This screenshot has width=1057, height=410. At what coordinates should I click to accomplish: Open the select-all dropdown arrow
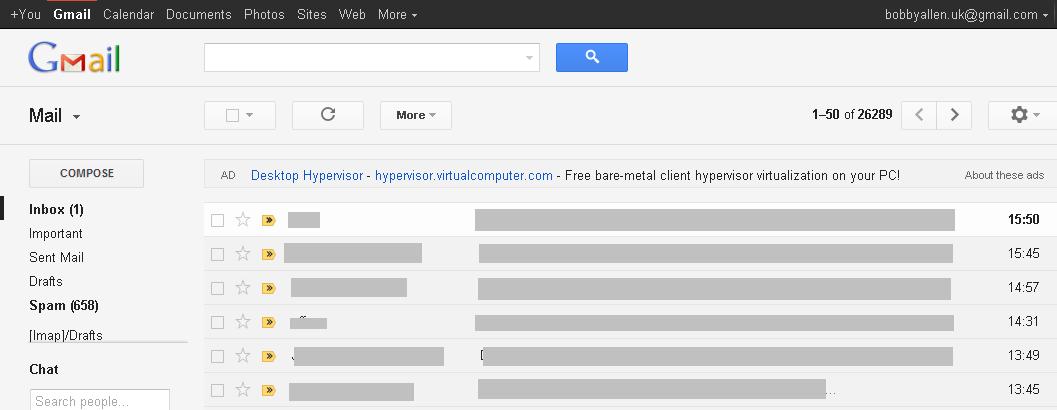(249, 115)
